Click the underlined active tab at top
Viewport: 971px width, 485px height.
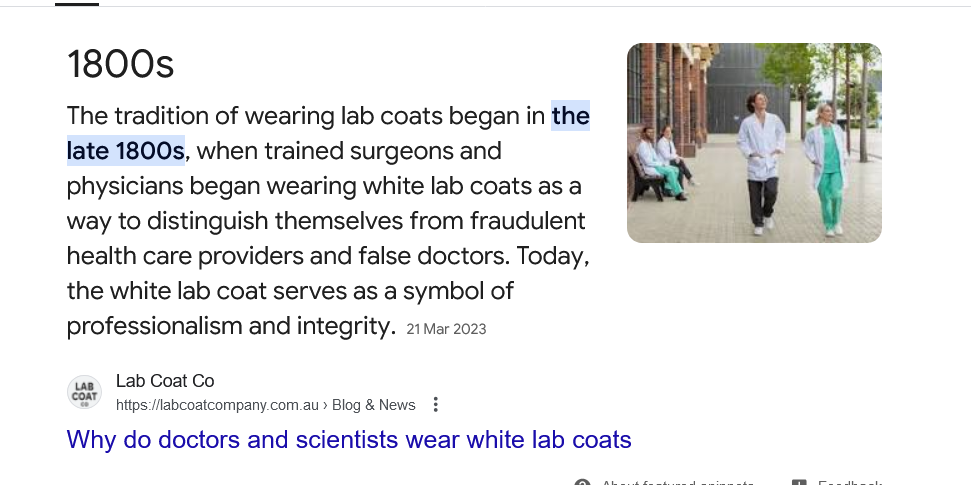(77, 4)
